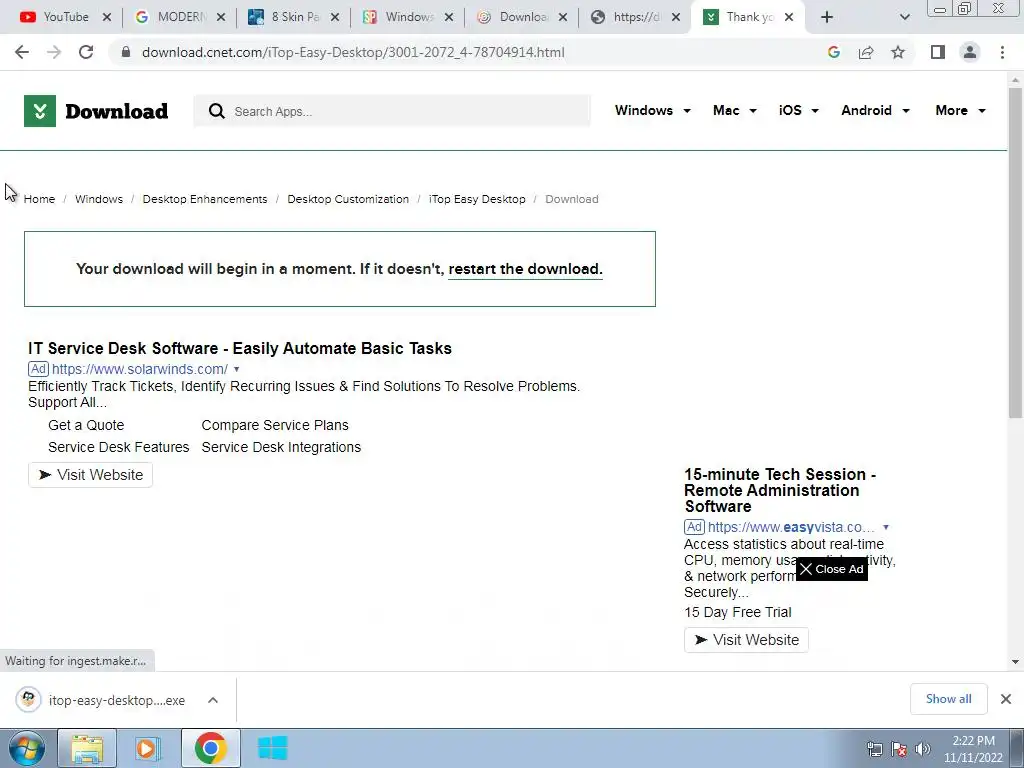Switch to the Downloa tab
1024x768 pixels.
515,17
